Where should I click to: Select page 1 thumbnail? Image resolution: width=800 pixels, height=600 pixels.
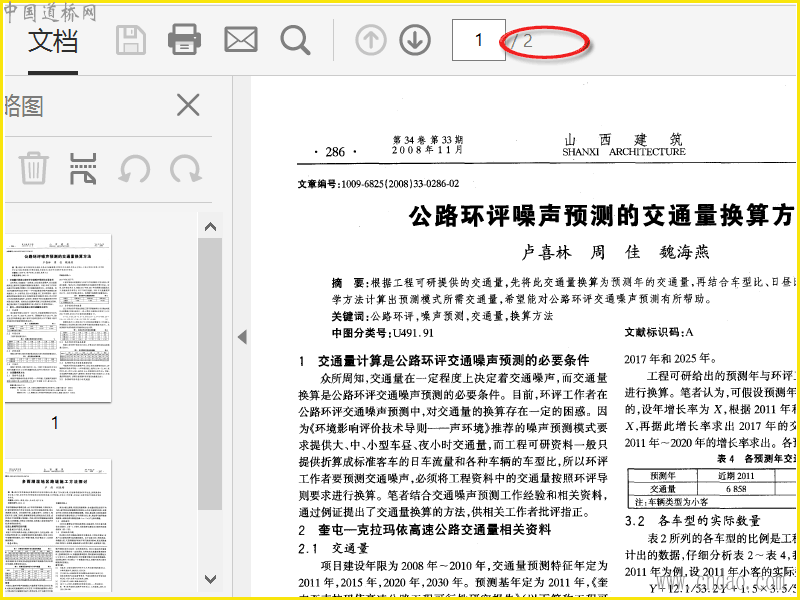pyautogui.click(x=57, y=318)
